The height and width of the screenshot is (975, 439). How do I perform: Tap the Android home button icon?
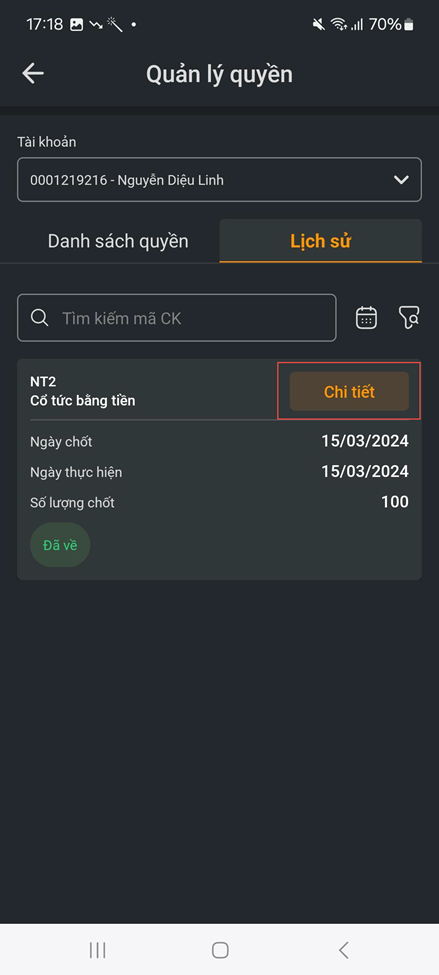(220, 950)
